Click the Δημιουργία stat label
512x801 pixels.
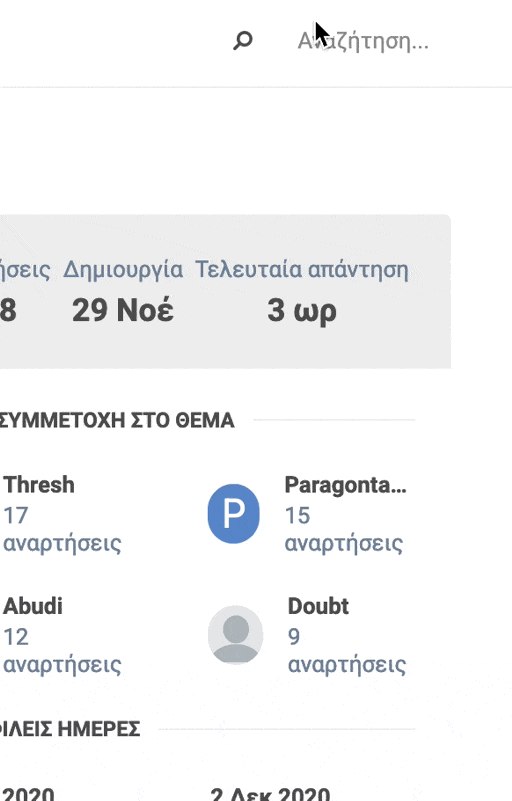tap(123, 270)
